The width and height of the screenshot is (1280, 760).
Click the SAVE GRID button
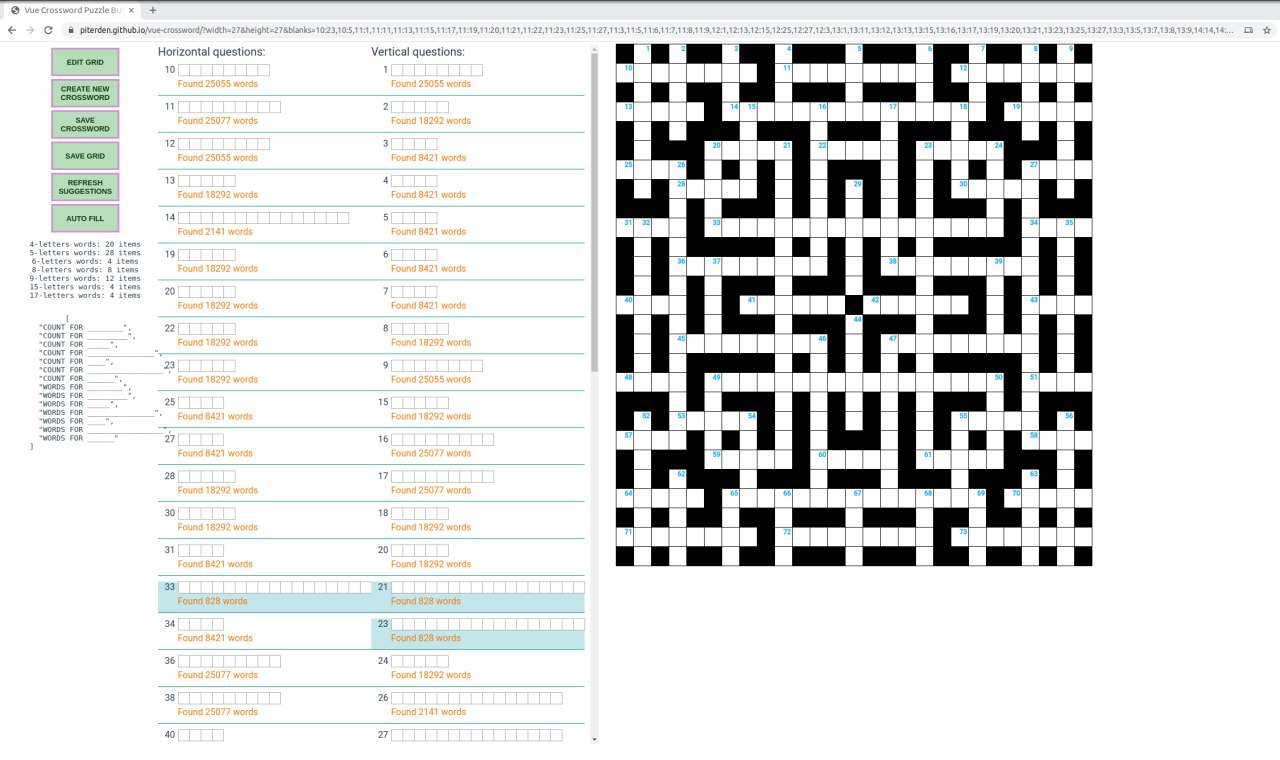[x=85, y=156]
